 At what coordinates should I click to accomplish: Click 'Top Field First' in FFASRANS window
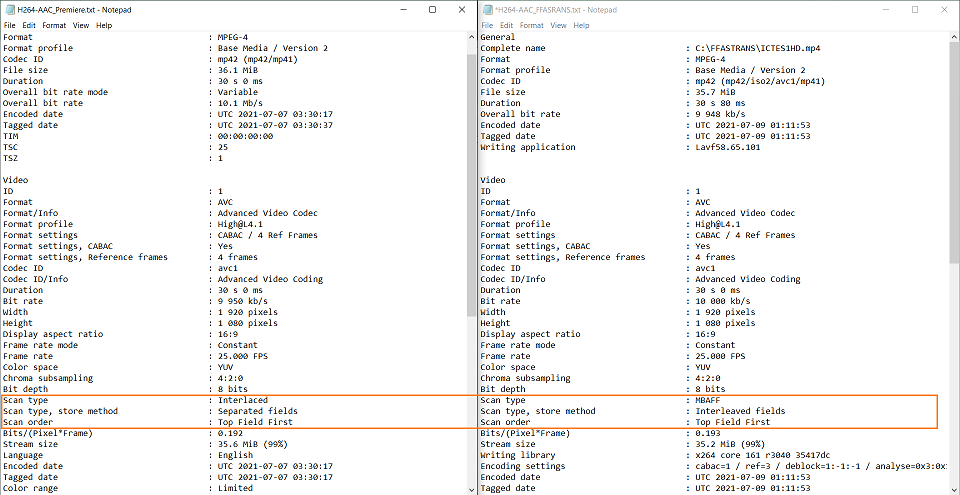point(733,422)
